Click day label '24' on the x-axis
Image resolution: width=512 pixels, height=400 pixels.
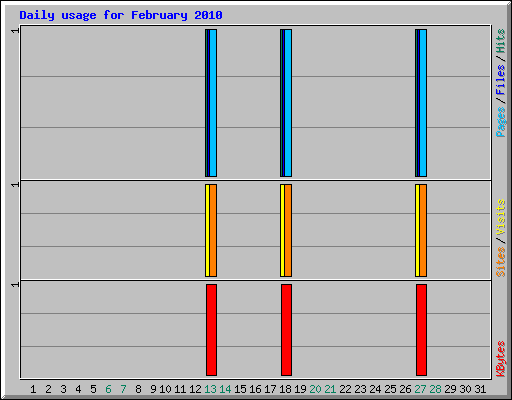click(x=375, y=389)
